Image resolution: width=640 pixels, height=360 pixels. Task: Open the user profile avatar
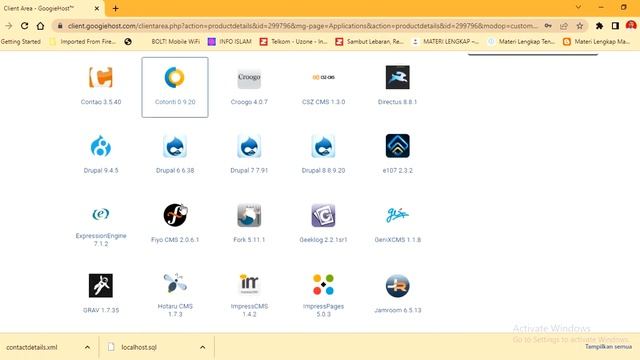point(631,26)
